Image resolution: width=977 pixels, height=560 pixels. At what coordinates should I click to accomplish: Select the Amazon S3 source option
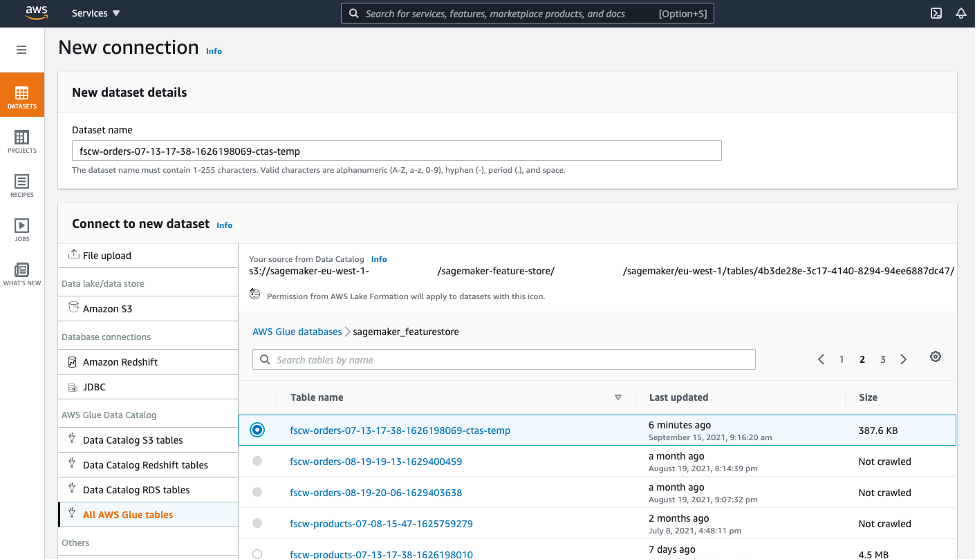[148, 308]
